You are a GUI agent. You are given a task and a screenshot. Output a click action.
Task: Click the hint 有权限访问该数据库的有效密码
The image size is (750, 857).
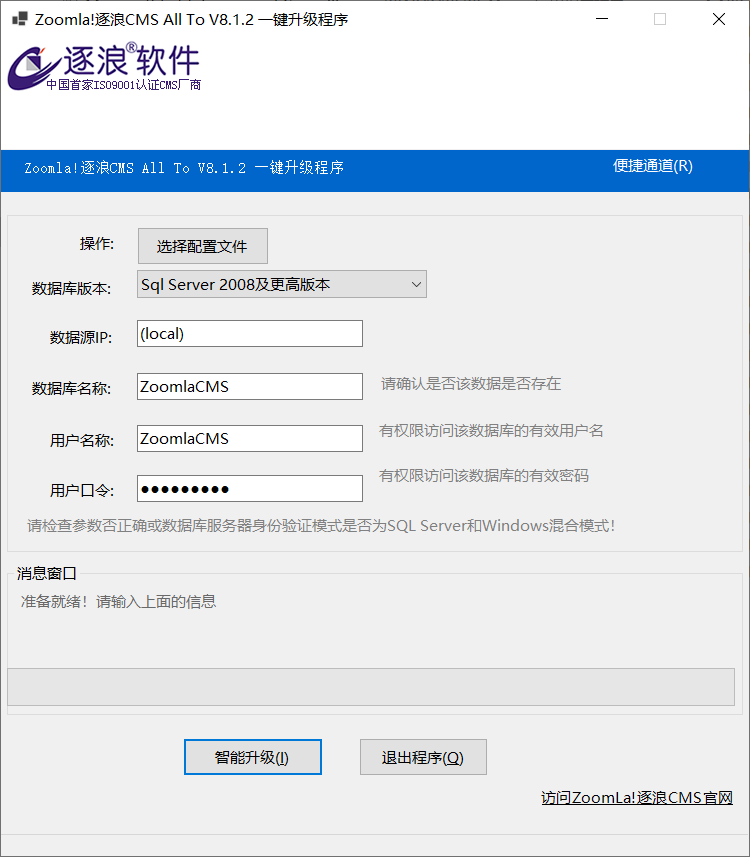[x=484, y=476]
